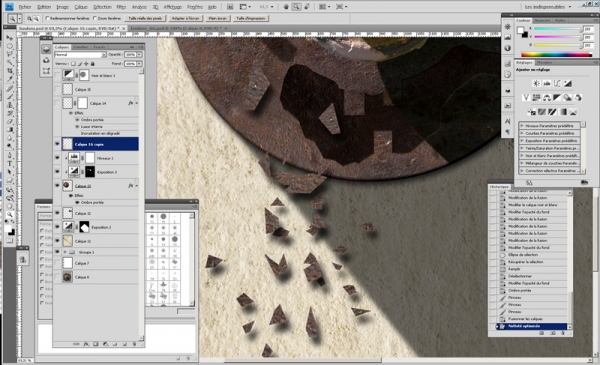Viewport: 600px width, 365px height.
Task: Open Paragraph panel from right dock
Action: (507, 132)
